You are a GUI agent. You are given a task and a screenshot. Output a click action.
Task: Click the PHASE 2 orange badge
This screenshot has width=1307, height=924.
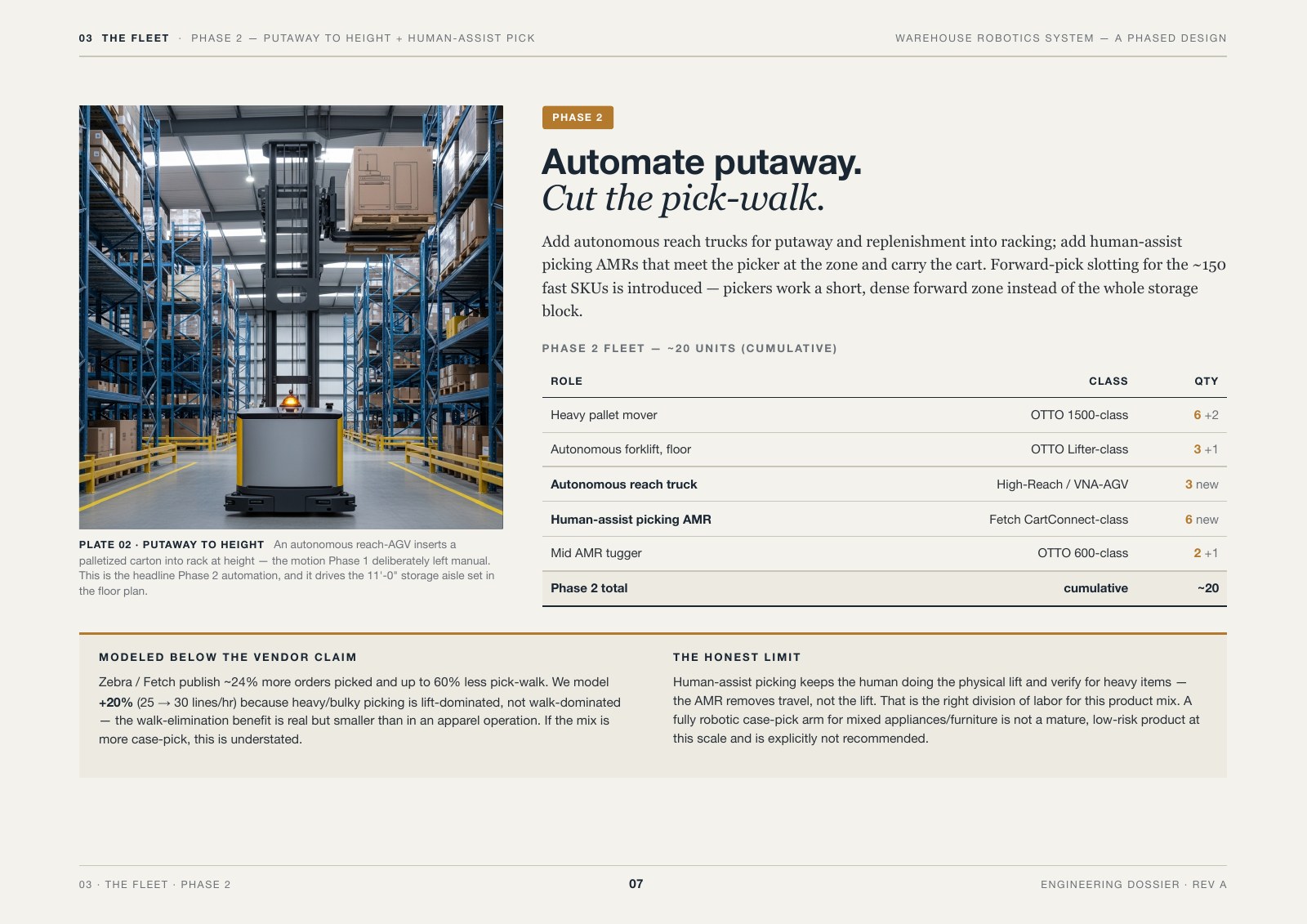point(578,118)
